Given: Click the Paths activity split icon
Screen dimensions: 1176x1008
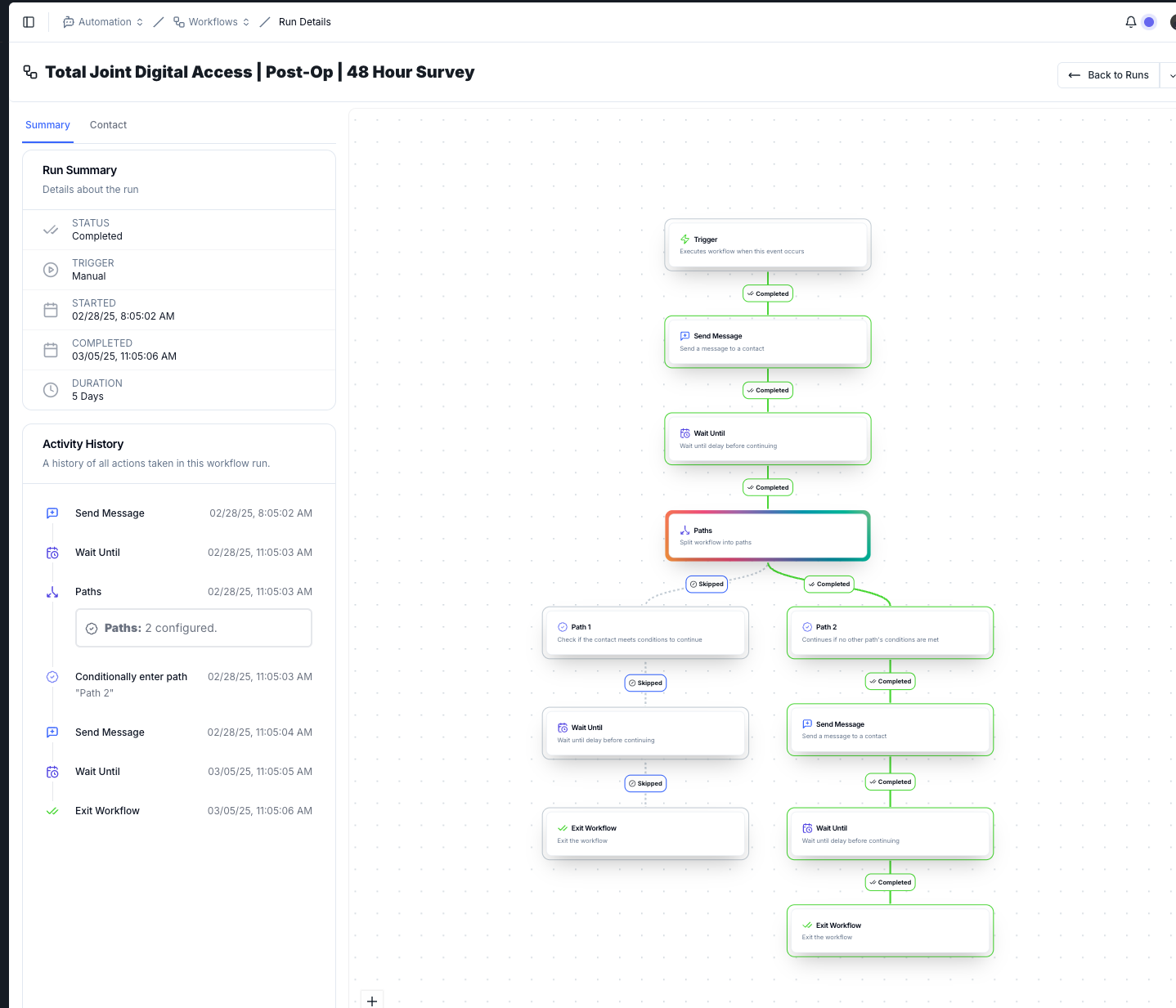Looking at the screenshot, I should 52,592.
